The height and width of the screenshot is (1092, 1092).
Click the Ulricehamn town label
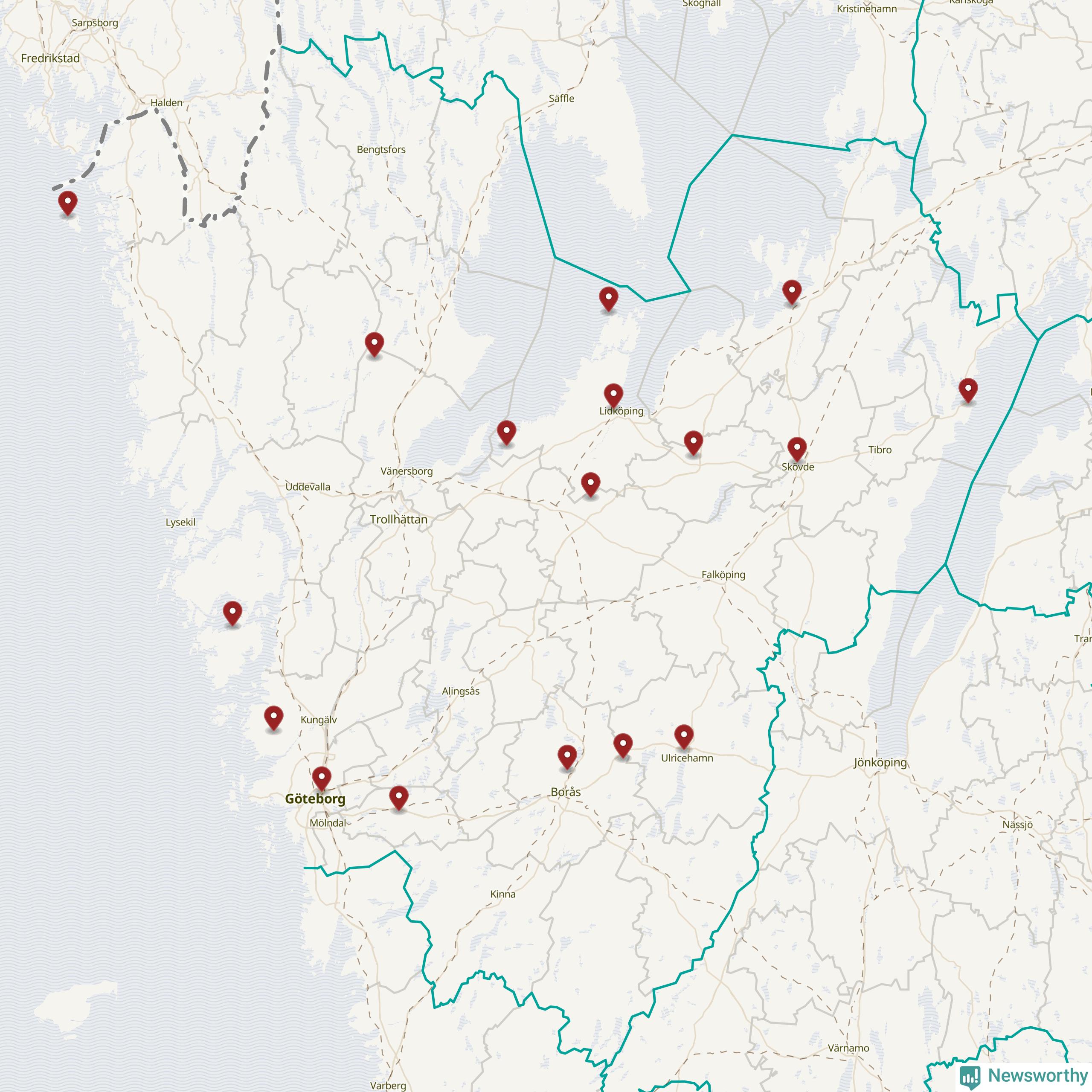click(687, 758)
